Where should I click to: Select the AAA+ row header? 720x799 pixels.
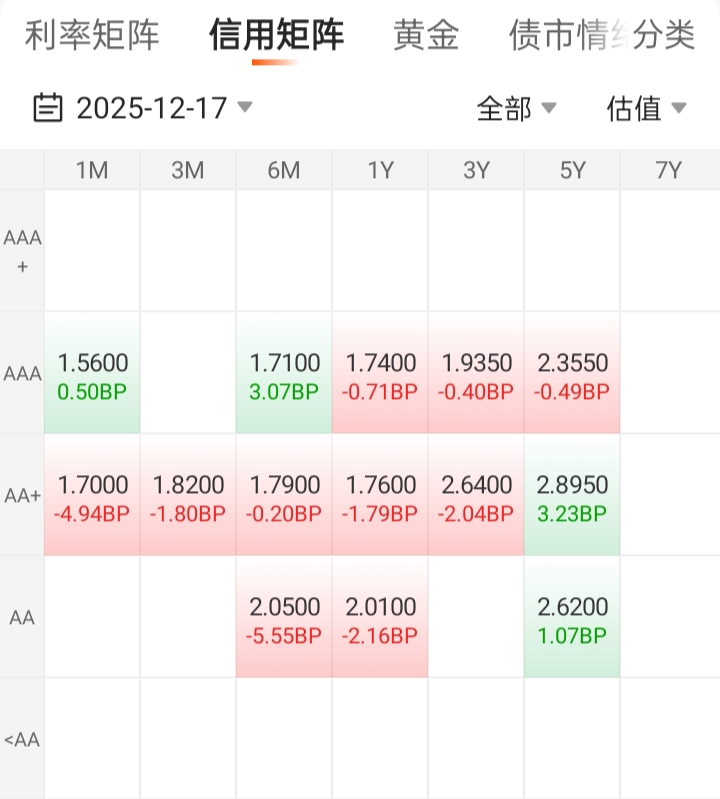(22, 251)
